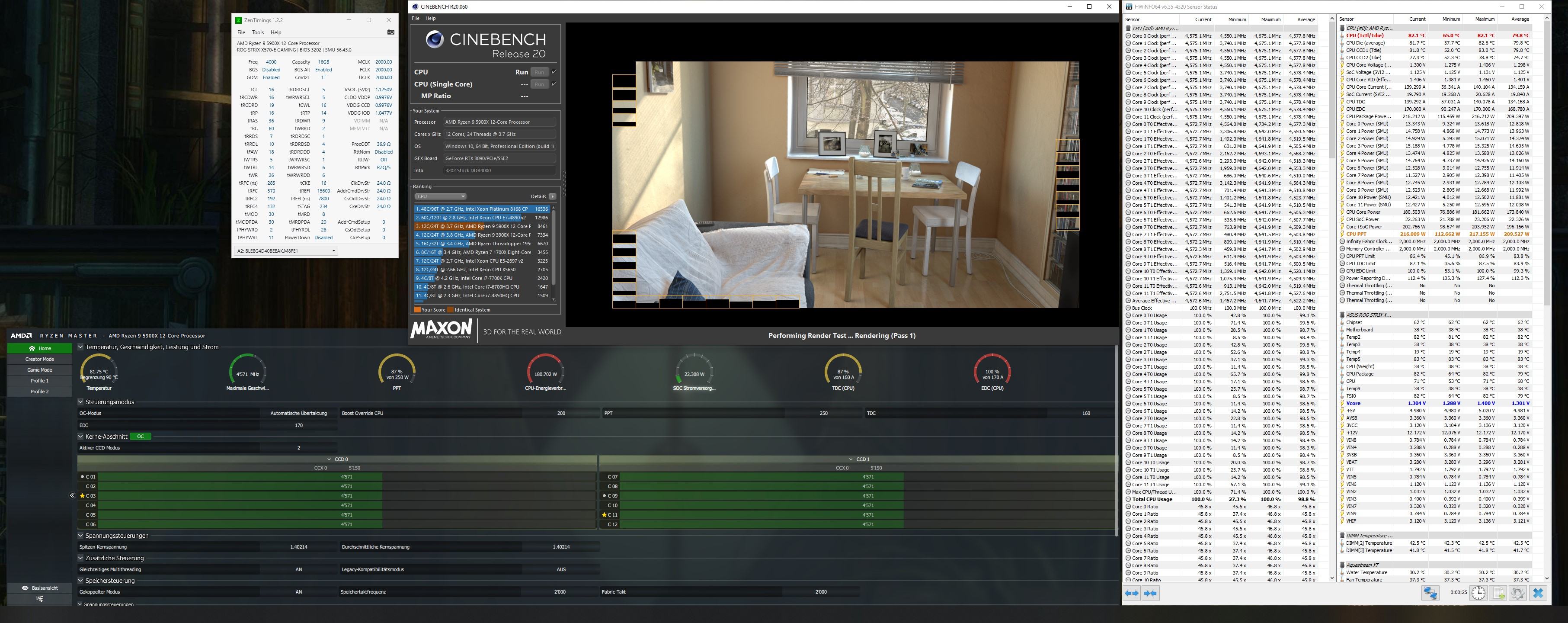The image size is (1568, 623).
Task: Click the ZenTimings green Z app icon
Action: tap(239, 20)
